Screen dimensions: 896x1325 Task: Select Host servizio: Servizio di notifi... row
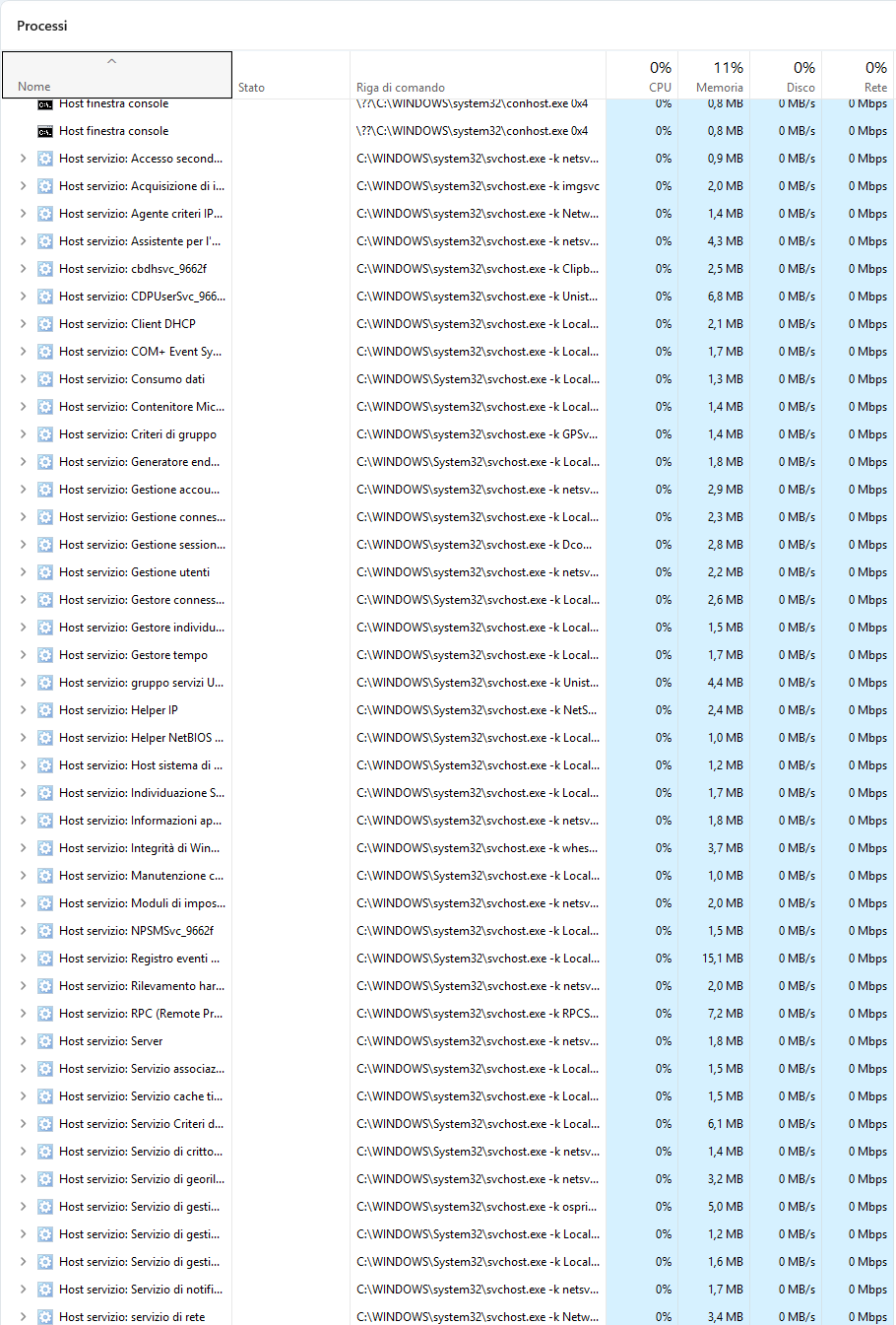(448, 1289)
